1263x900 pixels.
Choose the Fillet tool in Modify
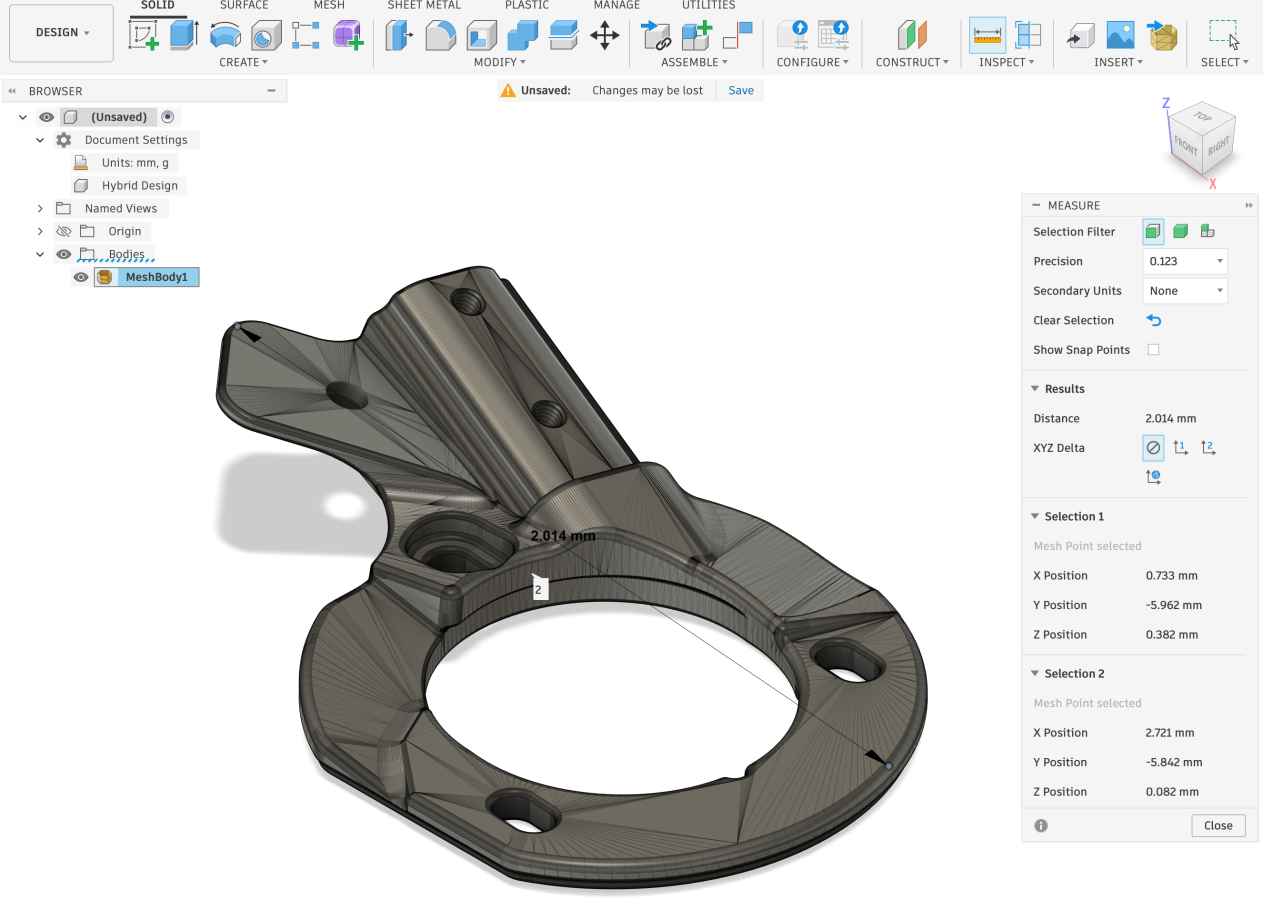[x=440, y=36]
